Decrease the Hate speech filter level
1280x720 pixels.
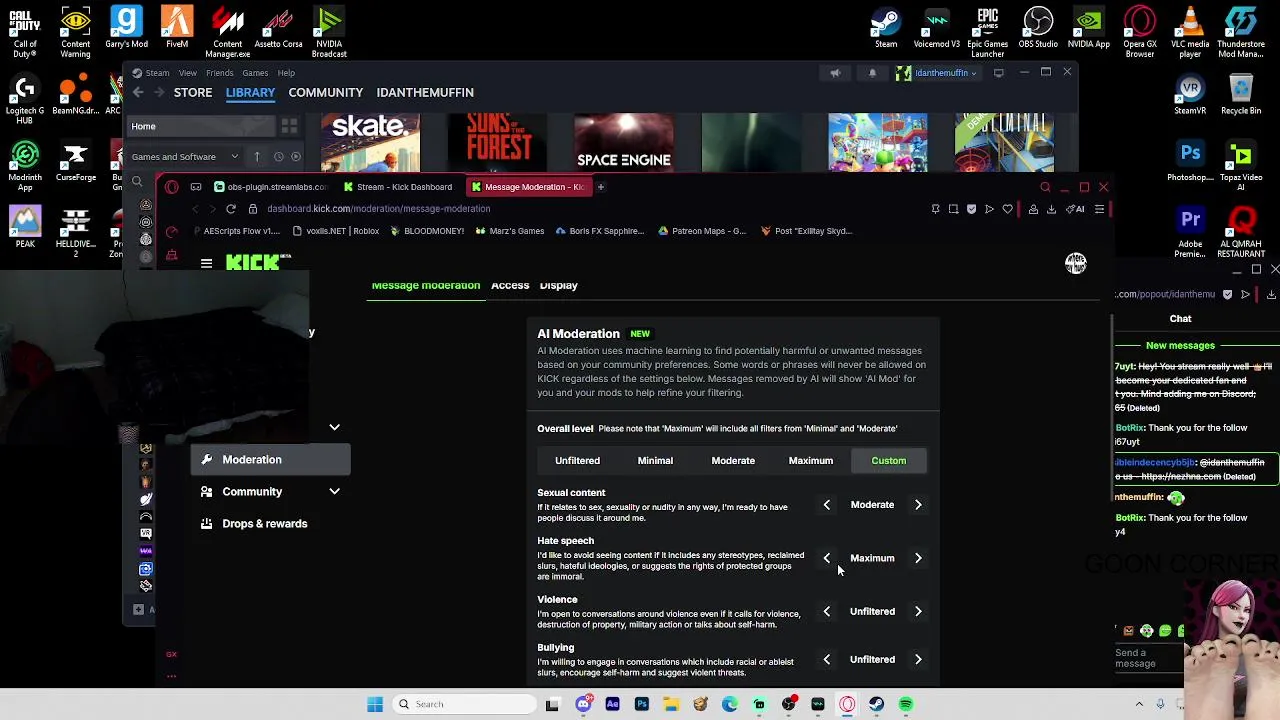coord(826,558)
